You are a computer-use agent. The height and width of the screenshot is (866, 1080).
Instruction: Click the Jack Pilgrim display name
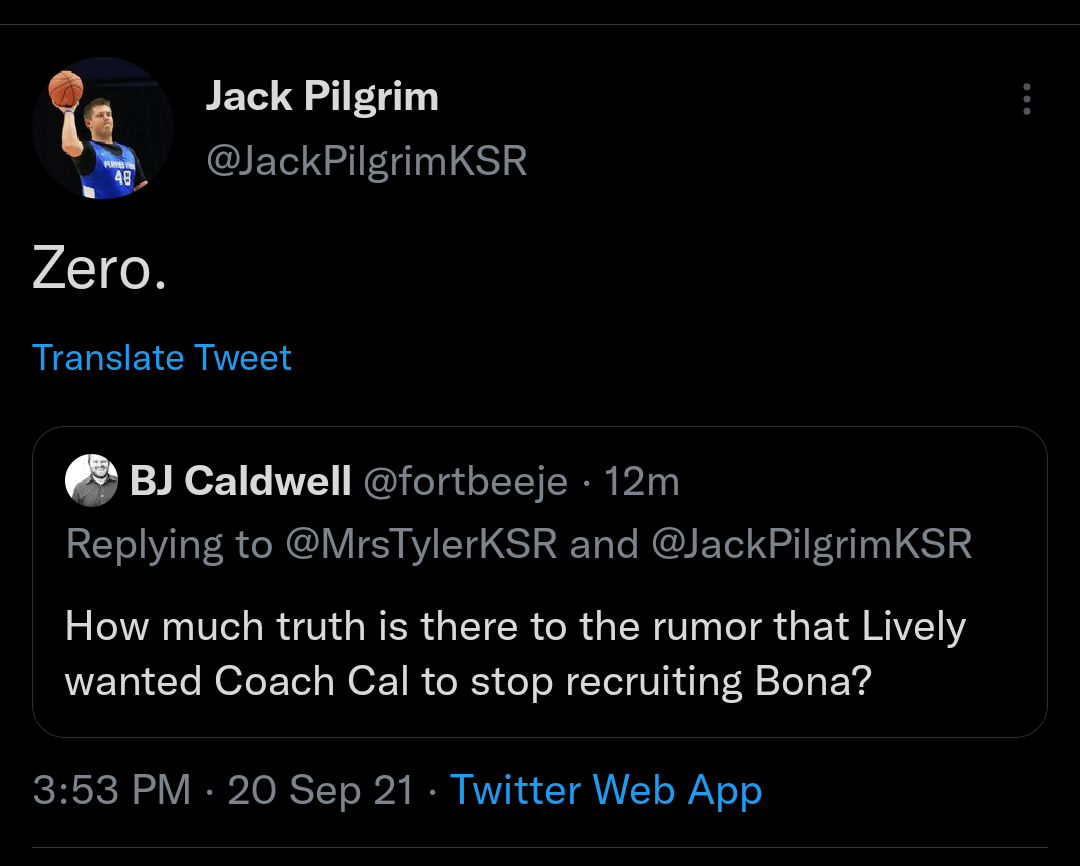(322, 97)
